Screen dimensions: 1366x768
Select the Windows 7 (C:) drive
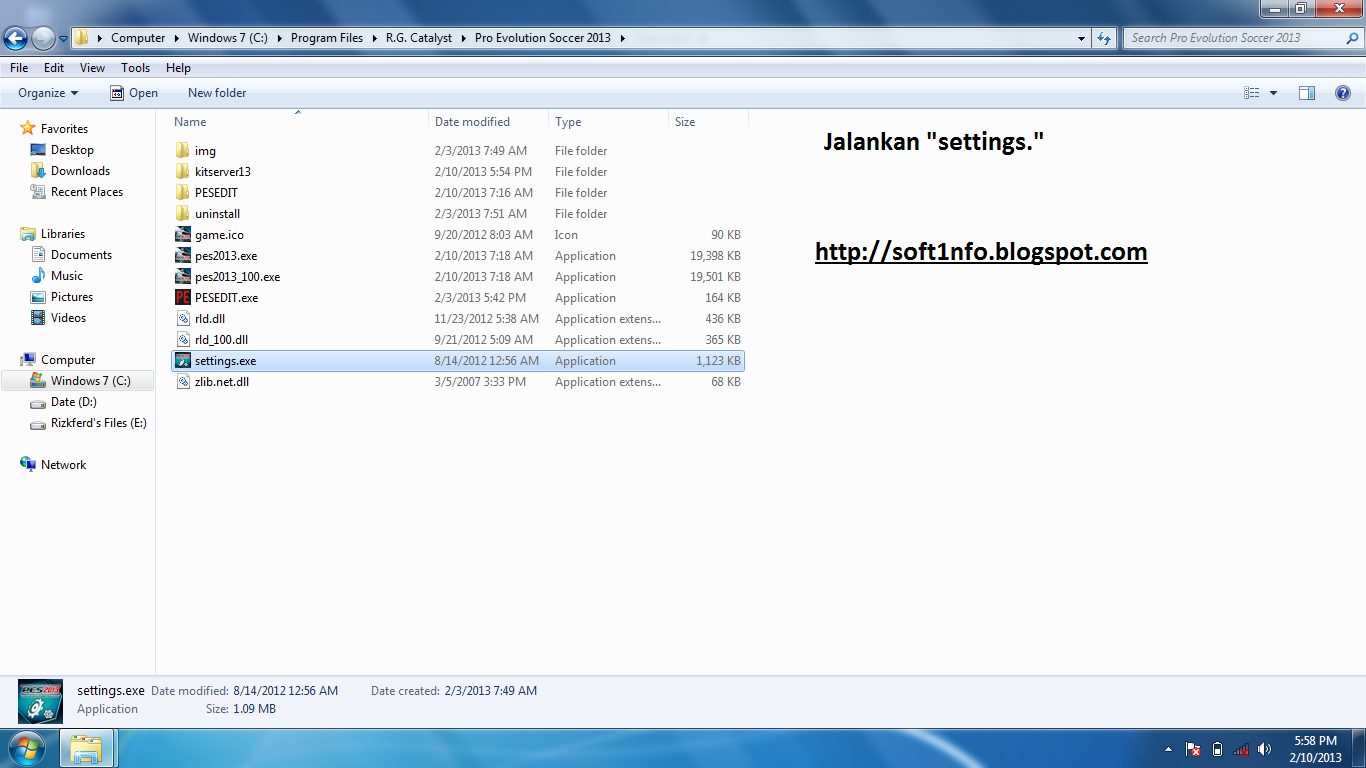[x=91, y=381]
